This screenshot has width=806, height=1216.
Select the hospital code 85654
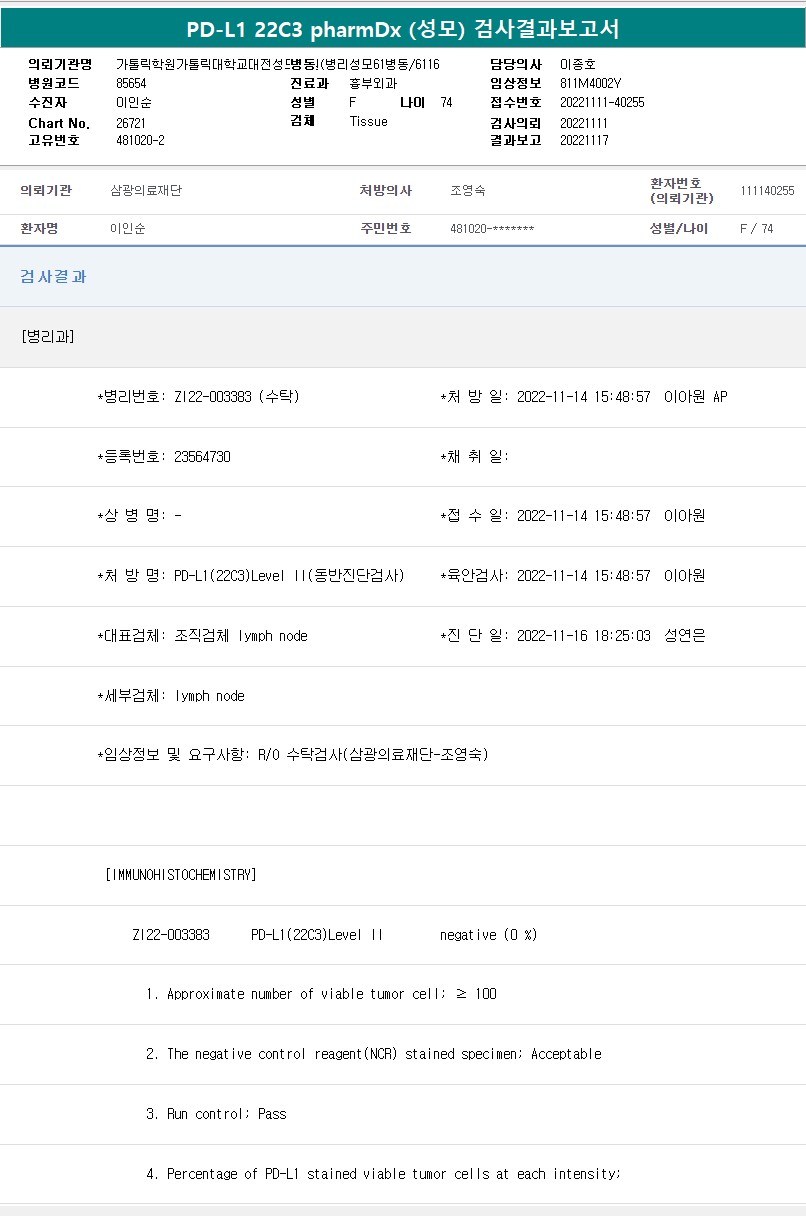point(131,83)
